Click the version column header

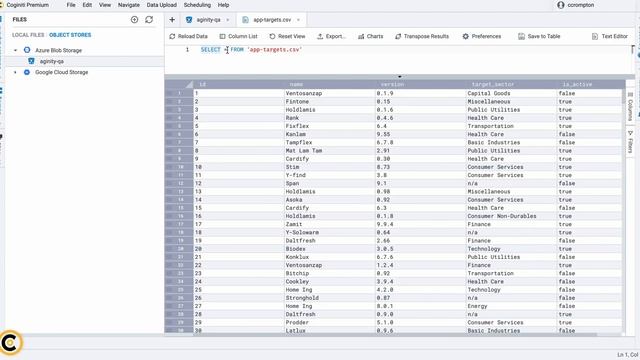pyautogui.click(x=421, y=84)
